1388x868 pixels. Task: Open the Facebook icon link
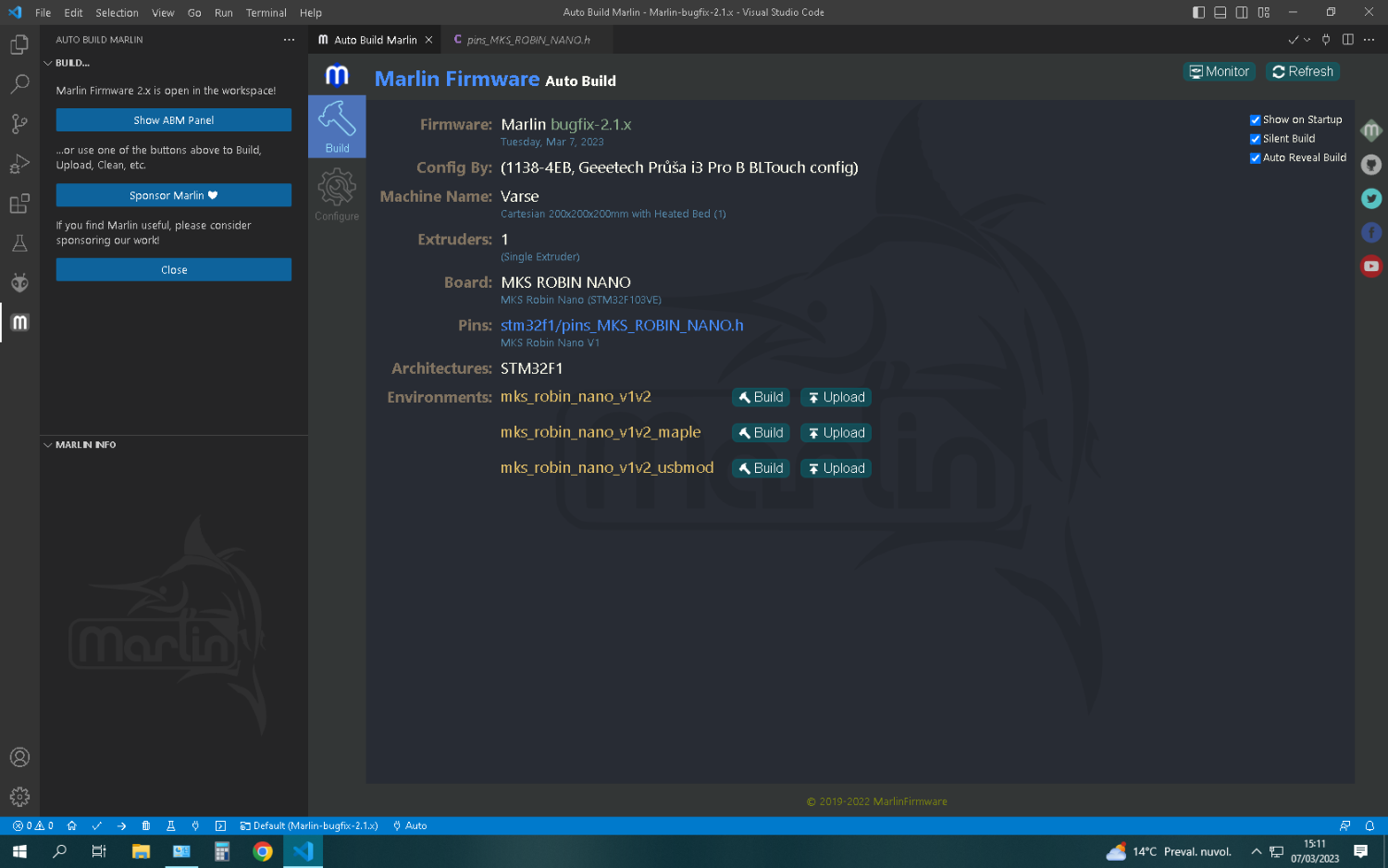point(1371,232)
